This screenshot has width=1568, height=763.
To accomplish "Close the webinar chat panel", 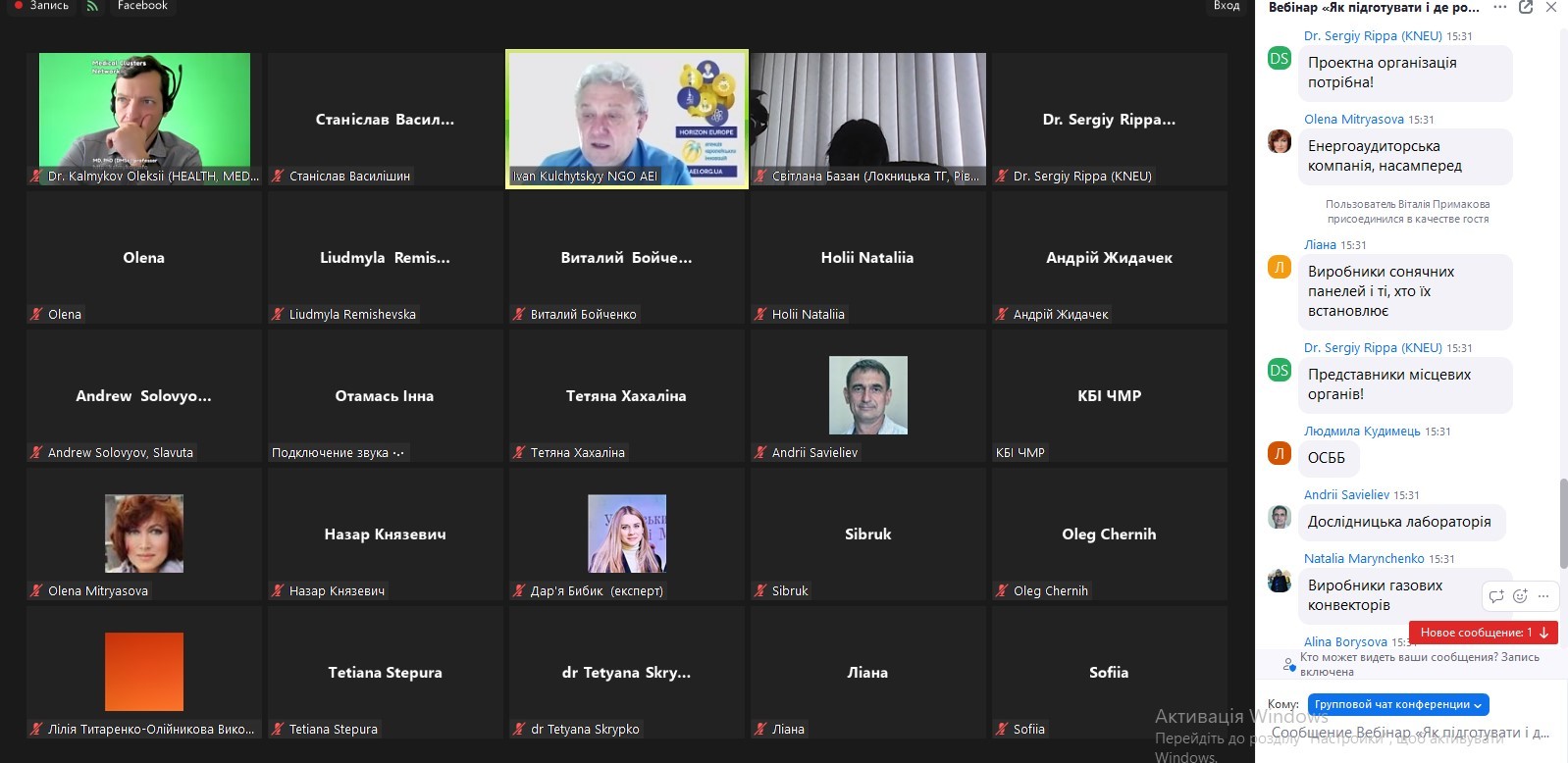I will [x=1551, y=8].
